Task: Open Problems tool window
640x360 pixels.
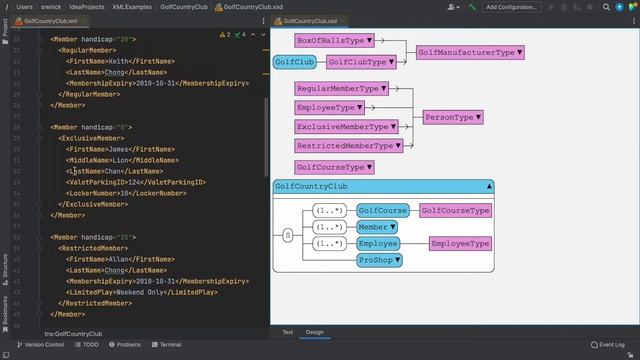Action: tap(125, 345)
